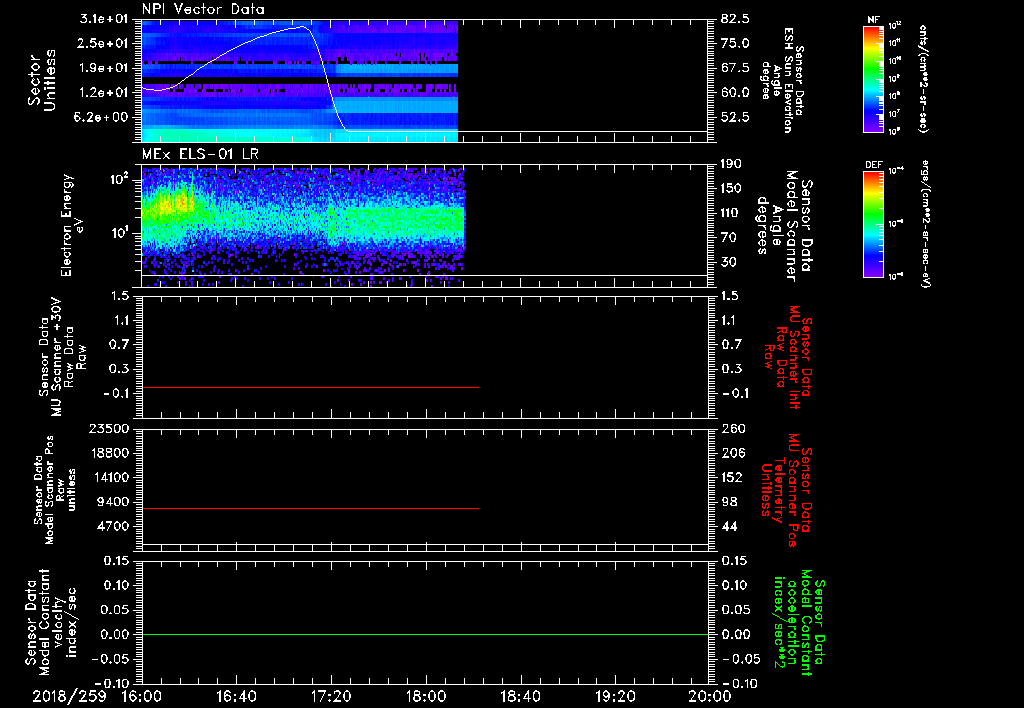Click the ELS electron energy spectrogram
Image resolution: width=1024 pixels, height=708 pixels.
point(303,226)
